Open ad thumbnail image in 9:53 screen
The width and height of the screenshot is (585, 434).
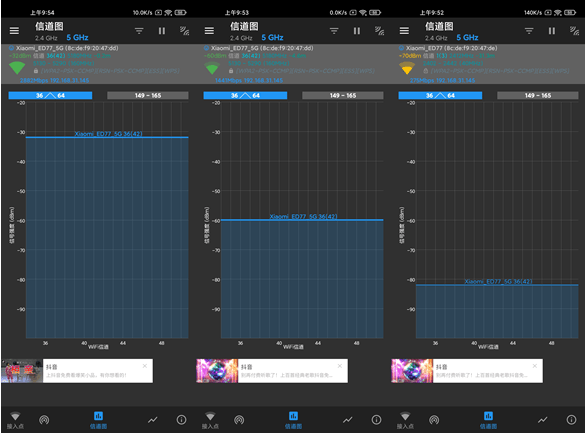217,371
